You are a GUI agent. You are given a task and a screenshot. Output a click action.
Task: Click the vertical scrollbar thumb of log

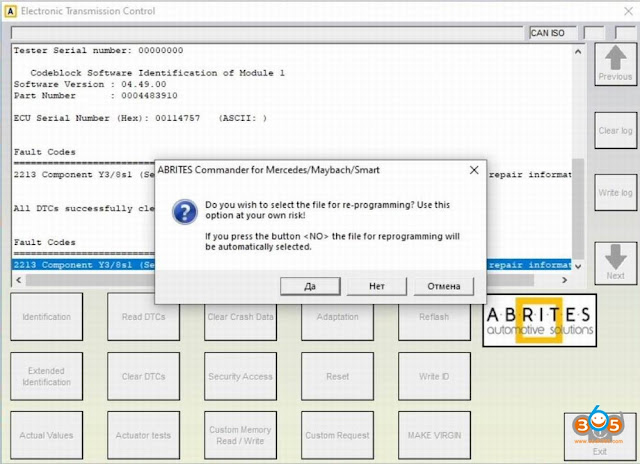578,208
